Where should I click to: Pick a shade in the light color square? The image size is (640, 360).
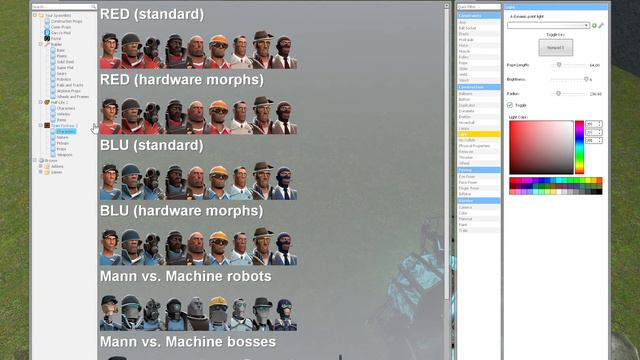541,147
